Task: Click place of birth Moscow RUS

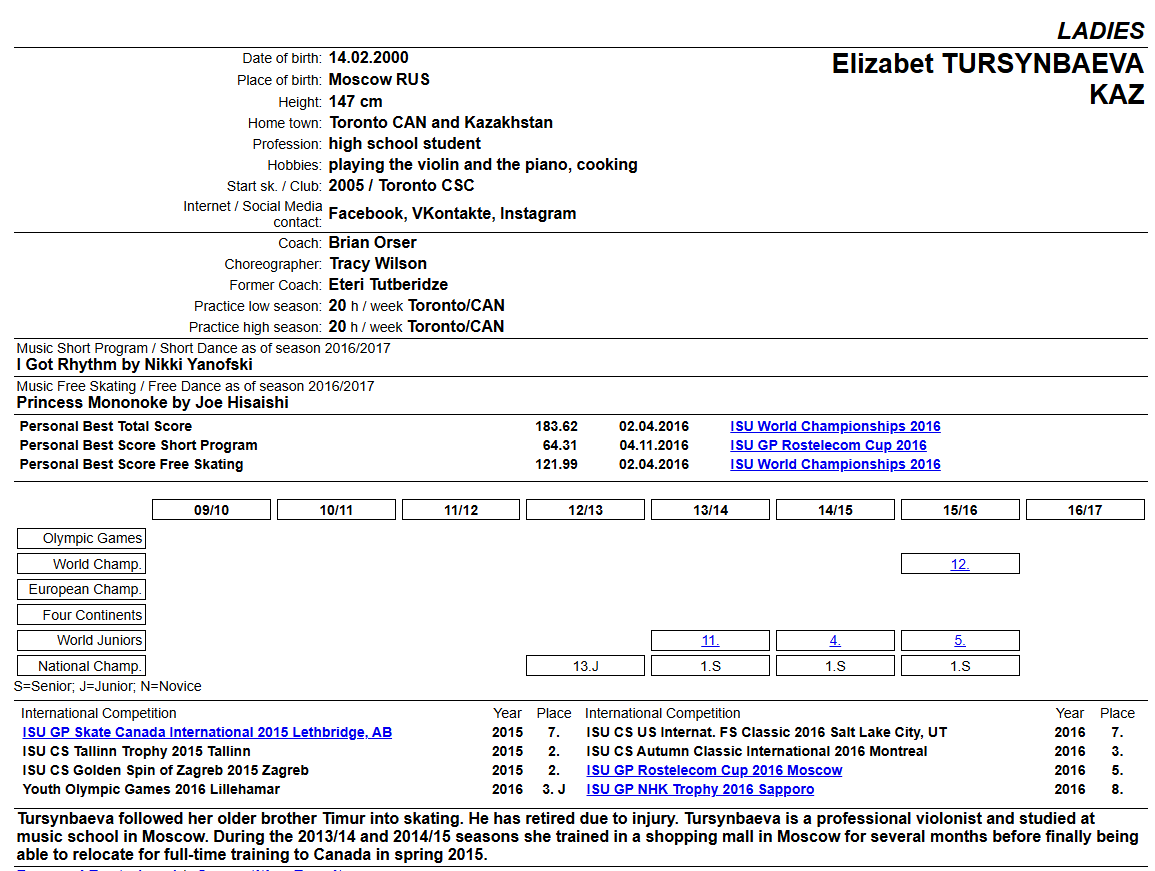Action: click(379, 80)
